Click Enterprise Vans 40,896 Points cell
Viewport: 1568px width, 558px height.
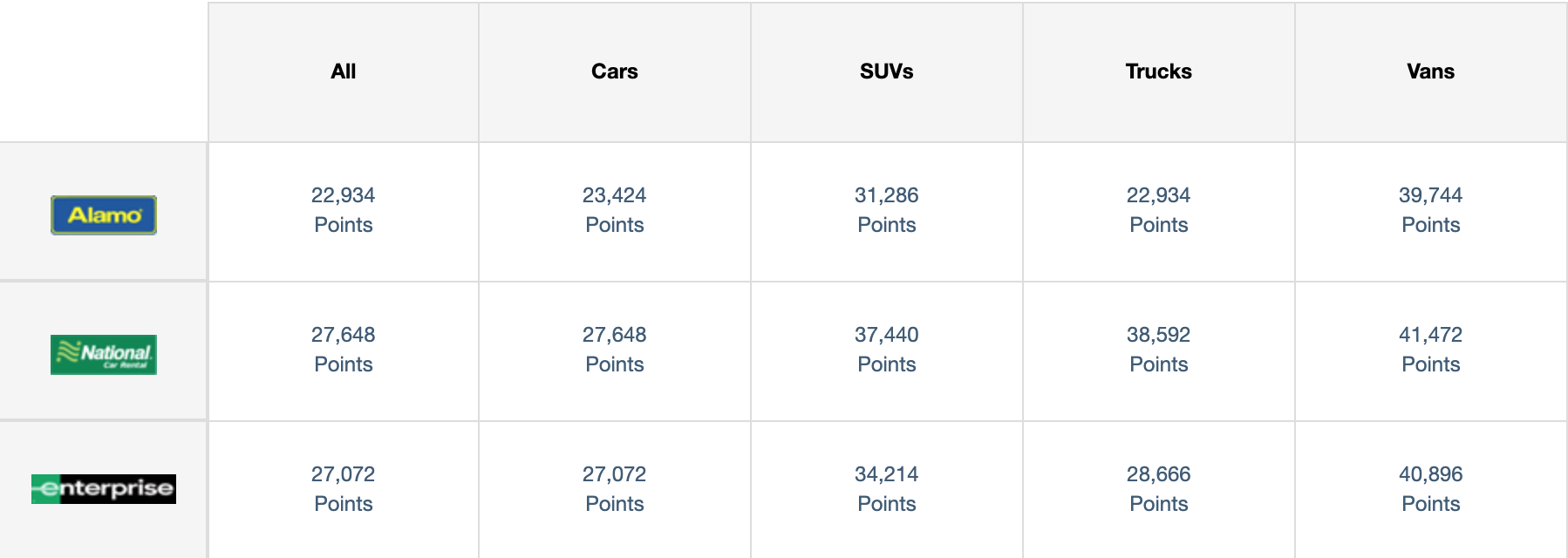tap(1431, 490)
